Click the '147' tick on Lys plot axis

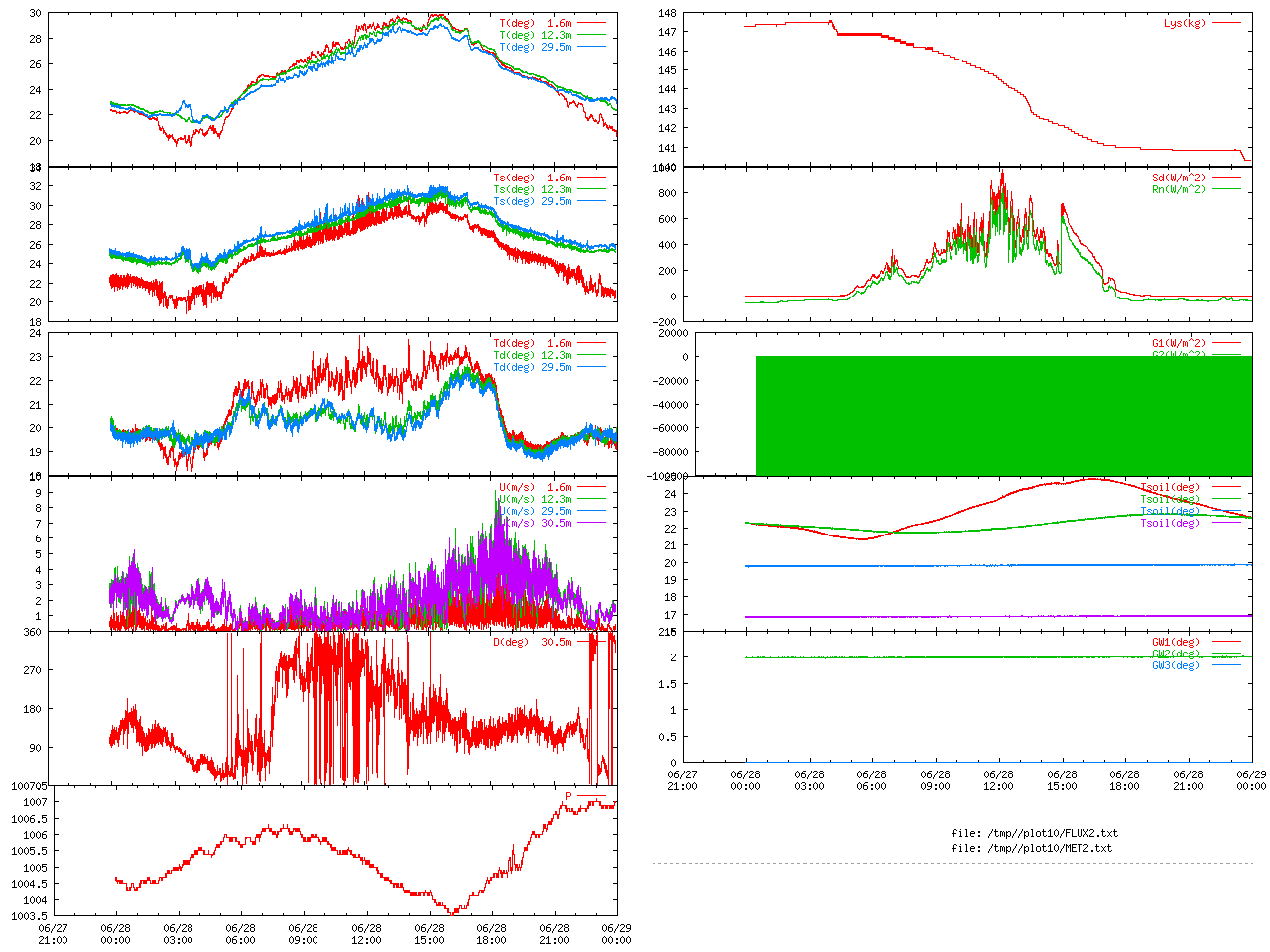pyautogui.click(x=667, y=33)
